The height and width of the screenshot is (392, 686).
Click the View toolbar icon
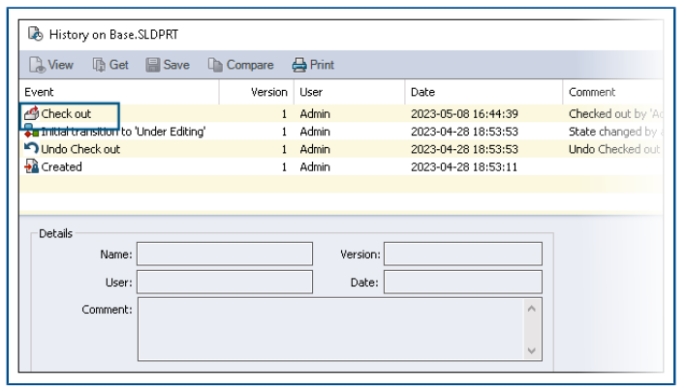coord(37,65)
